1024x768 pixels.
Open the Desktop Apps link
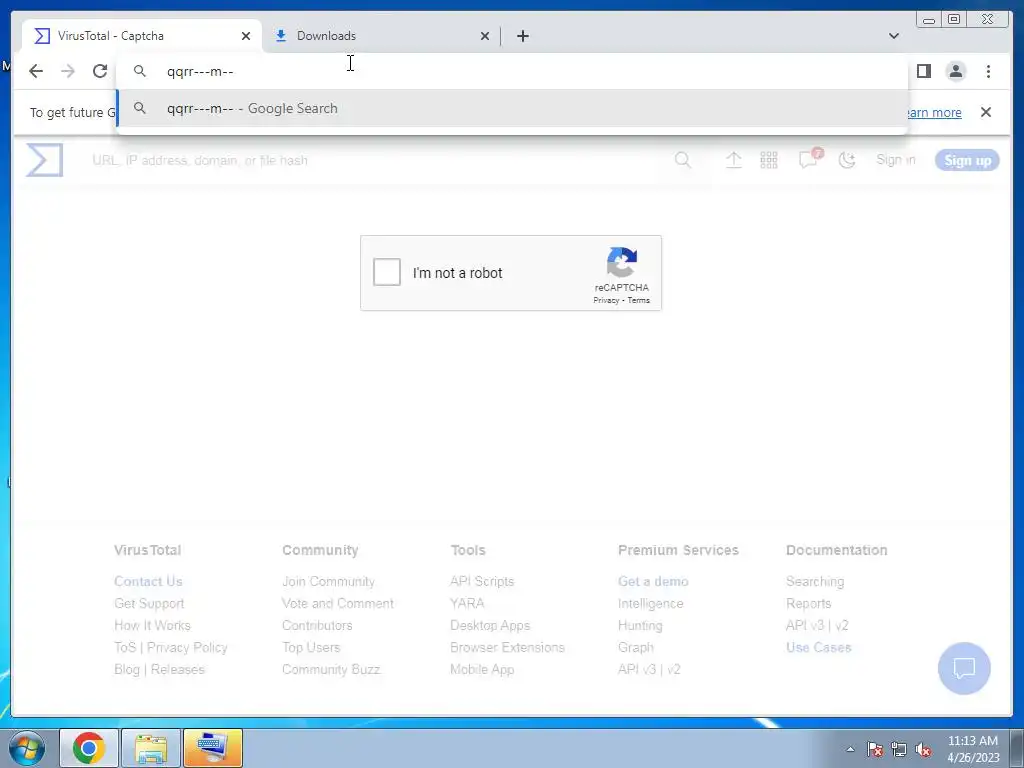(490, 626)
